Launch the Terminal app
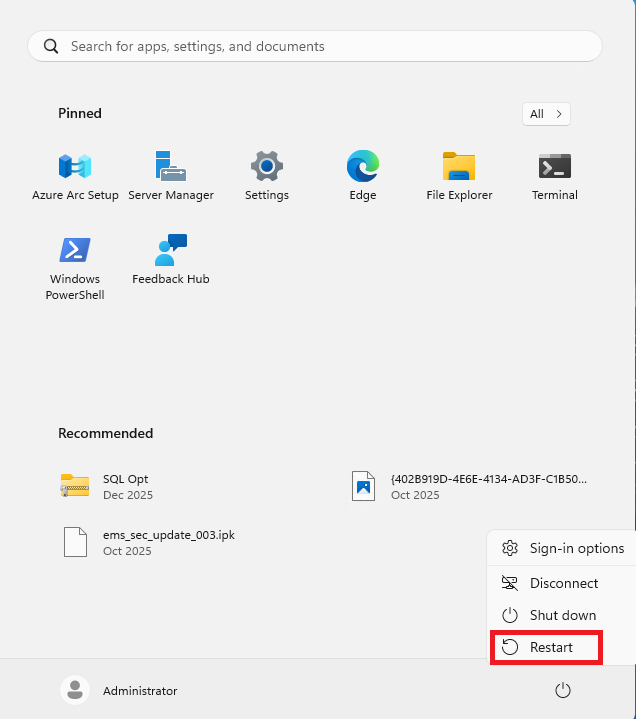This screenshot has width=637, height=719. pyautogui.click(x=554, y=176)
